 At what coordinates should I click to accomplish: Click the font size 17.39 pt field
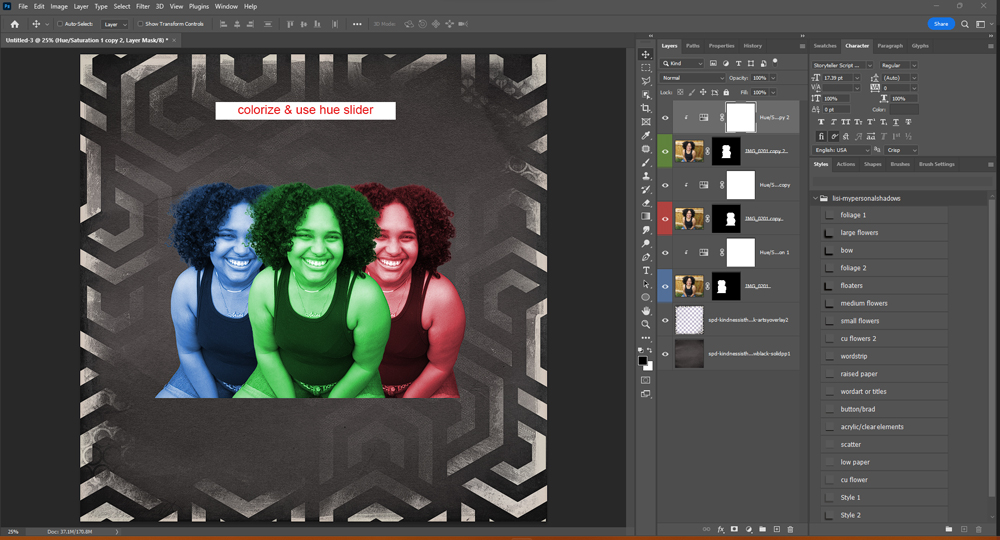click(837, 78)
